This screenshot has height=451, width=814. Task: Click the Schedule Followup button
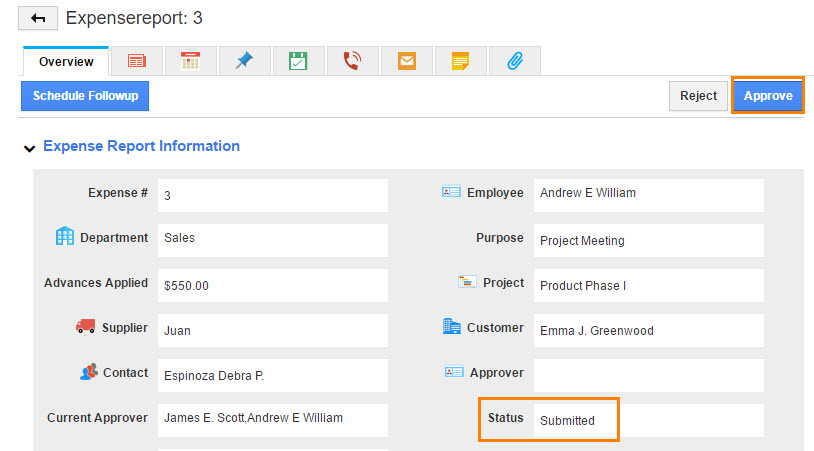85,96
